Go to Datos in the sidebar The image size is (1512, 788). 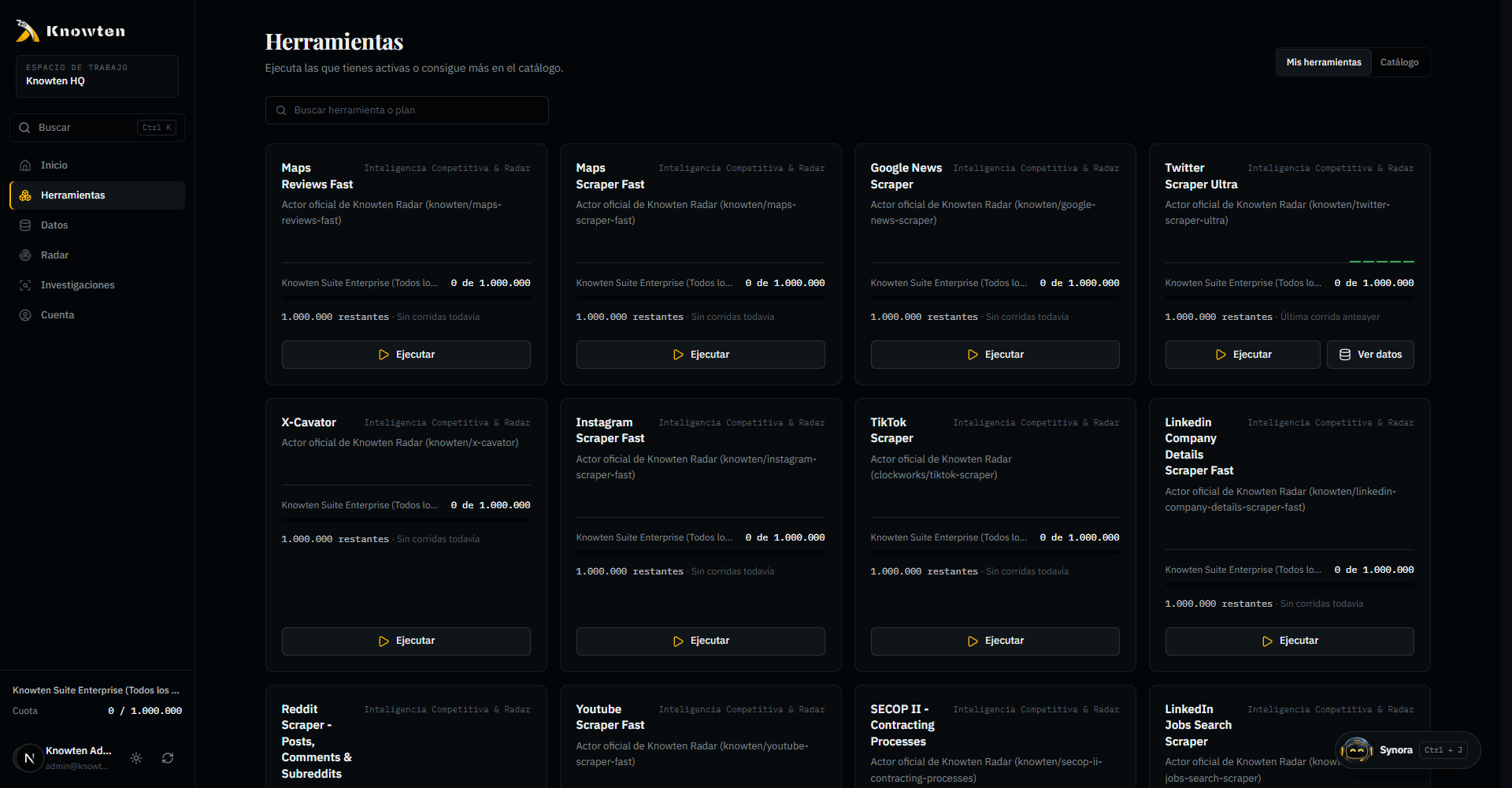[98, 225]
